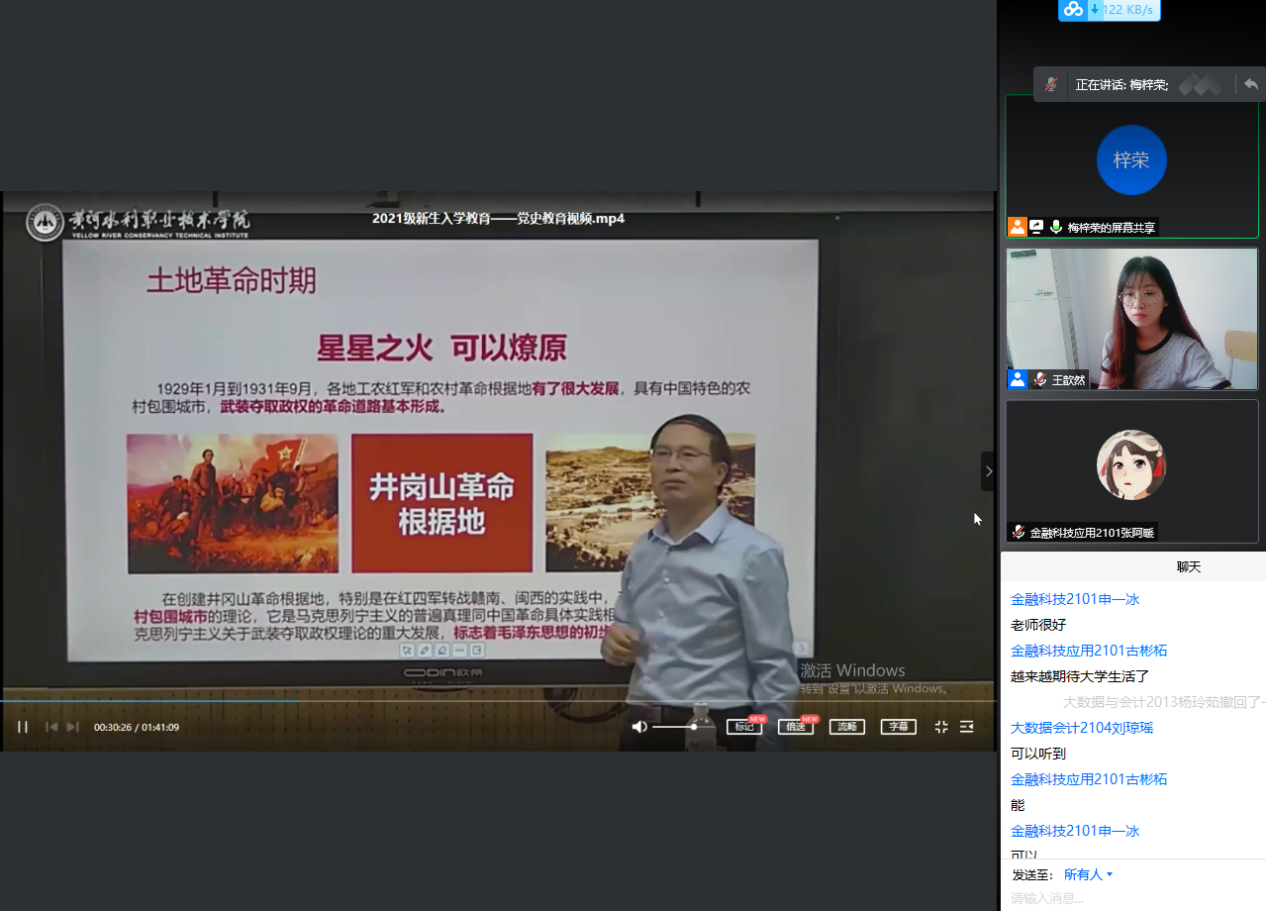Image resolution: width=1266 pixels, height=911 pixels.
Task: Click the screen-sharing icon on 梅梓荣's tile
Action: pyautogui.click(x=1036, y=227)
